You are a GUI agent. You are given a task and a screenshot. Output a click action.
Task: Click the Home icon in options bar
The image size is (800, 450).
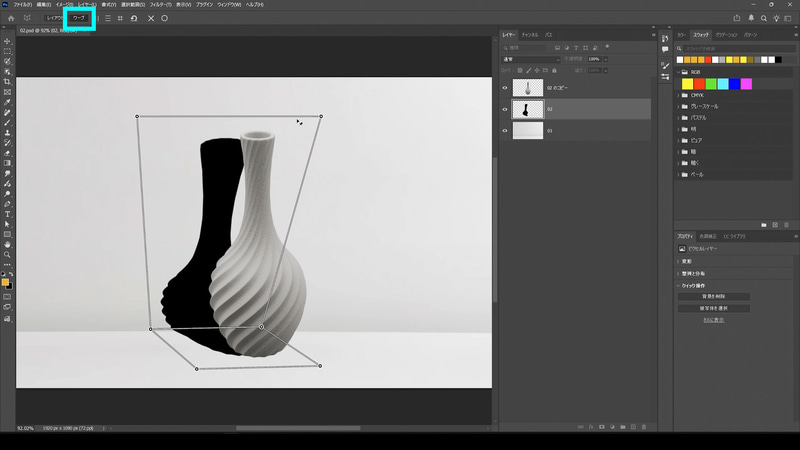point(11,18)
